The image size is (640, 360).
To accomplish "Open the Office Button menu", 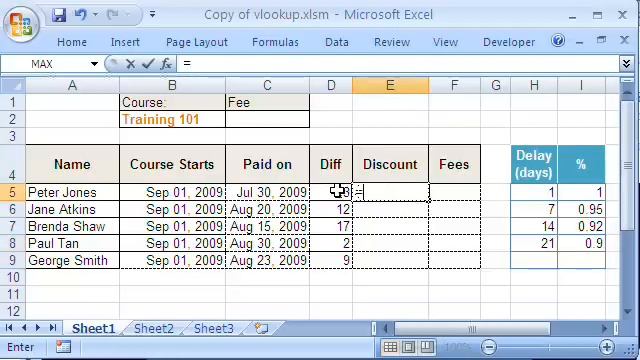I will click(21, 24).
